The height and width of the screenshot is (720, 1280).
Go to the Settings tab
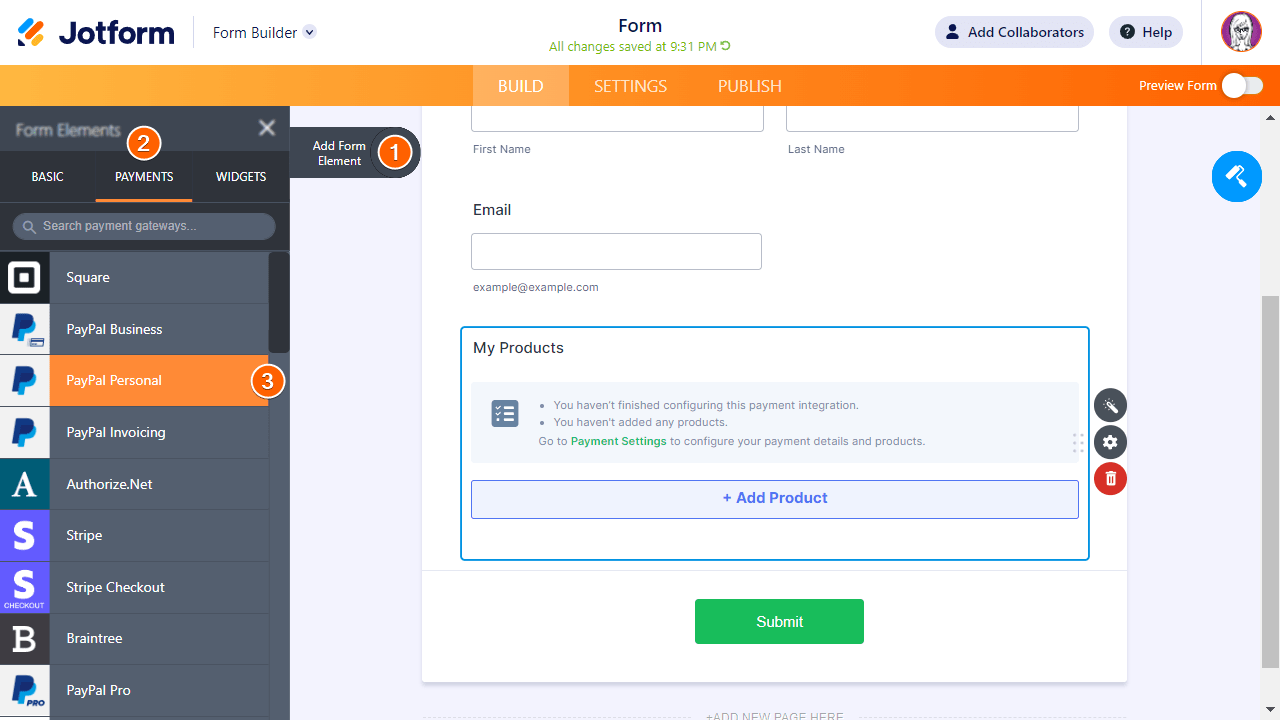click(x=630, y=86)
